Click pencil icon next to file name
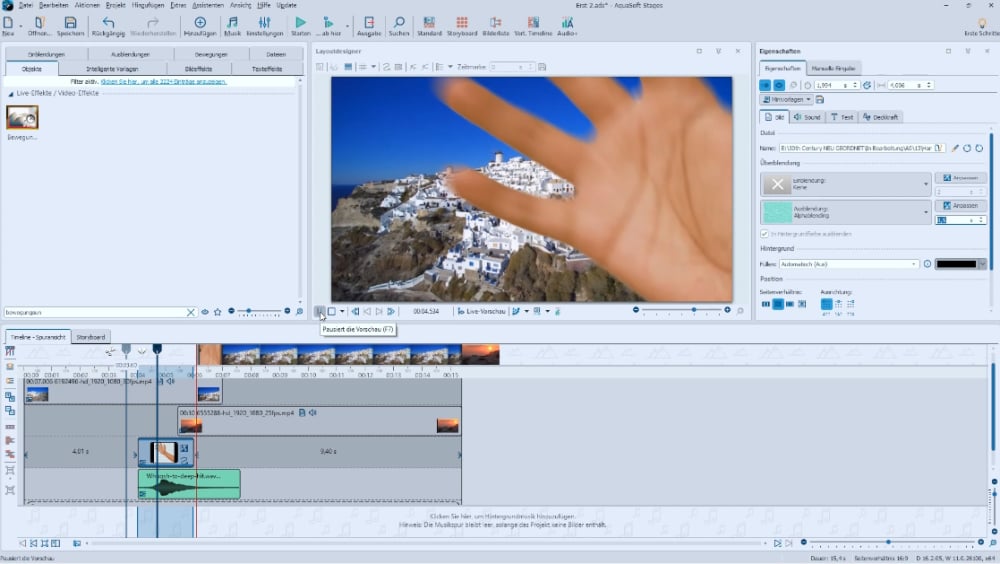The image size is (1000, 564). (x=955, y=148)
